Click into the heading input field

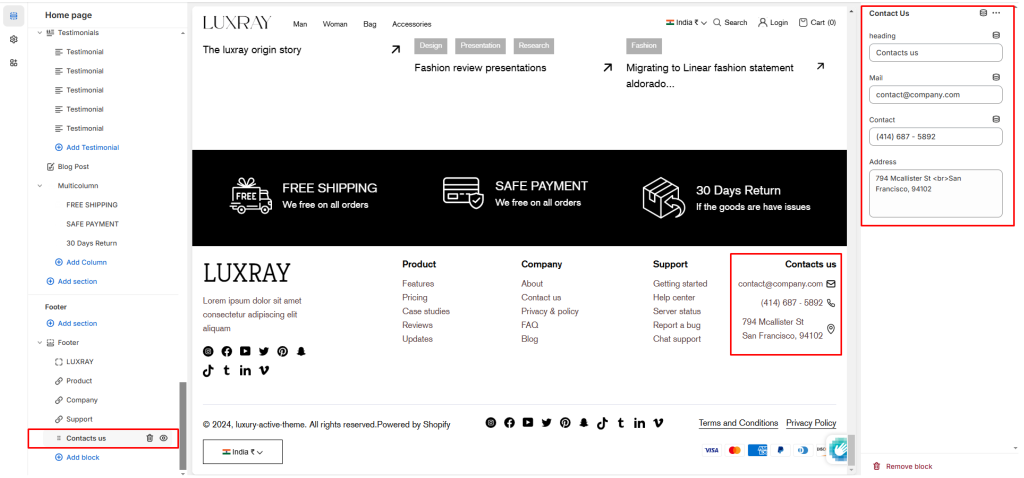(935, 53)
